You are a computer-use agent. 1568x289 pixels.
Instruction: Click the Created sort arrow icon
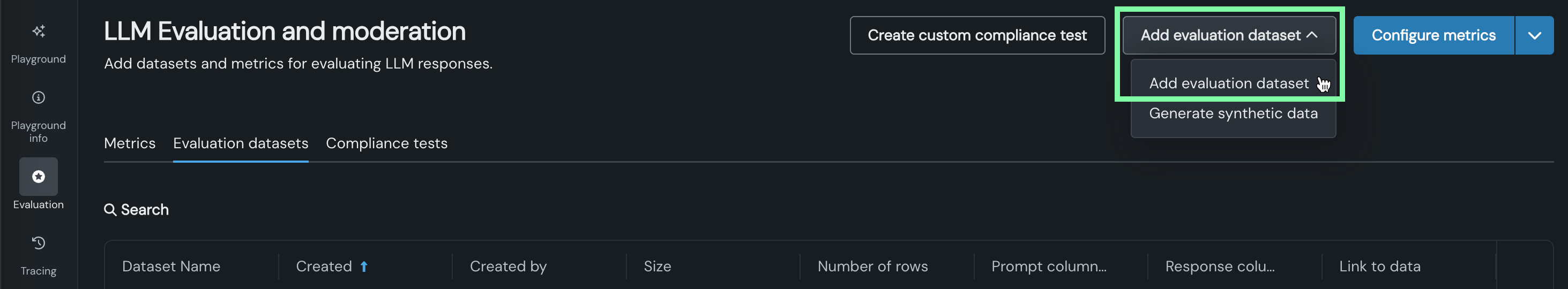pyautogui.click(x=364, y=267)
